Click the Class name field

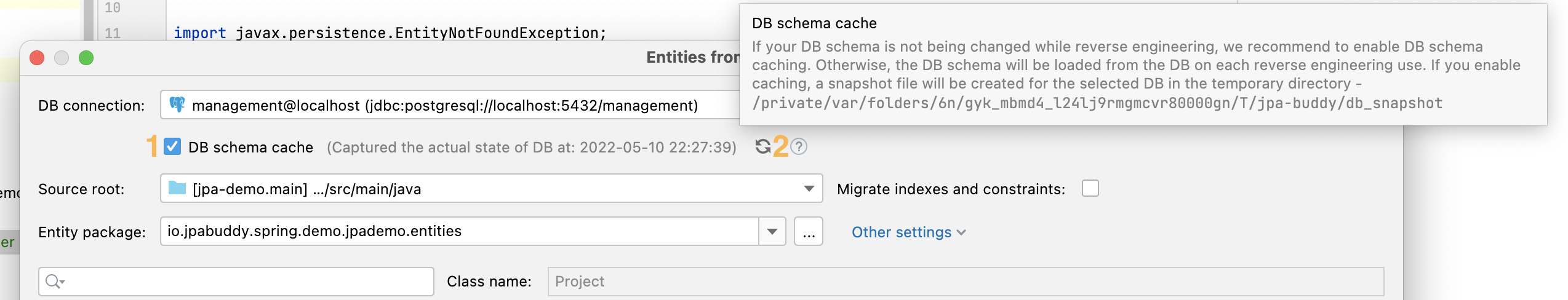click(x=966, y=282)
